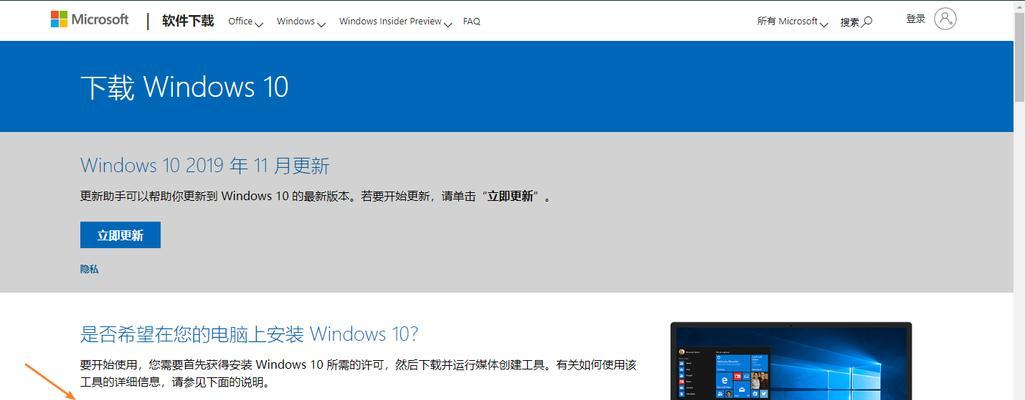Viewport: 1025px width, 400px height.
Task: Click text '更新助手可以帮助你更新到 Windows 10 的最新版本'
Action: (216, 196)
